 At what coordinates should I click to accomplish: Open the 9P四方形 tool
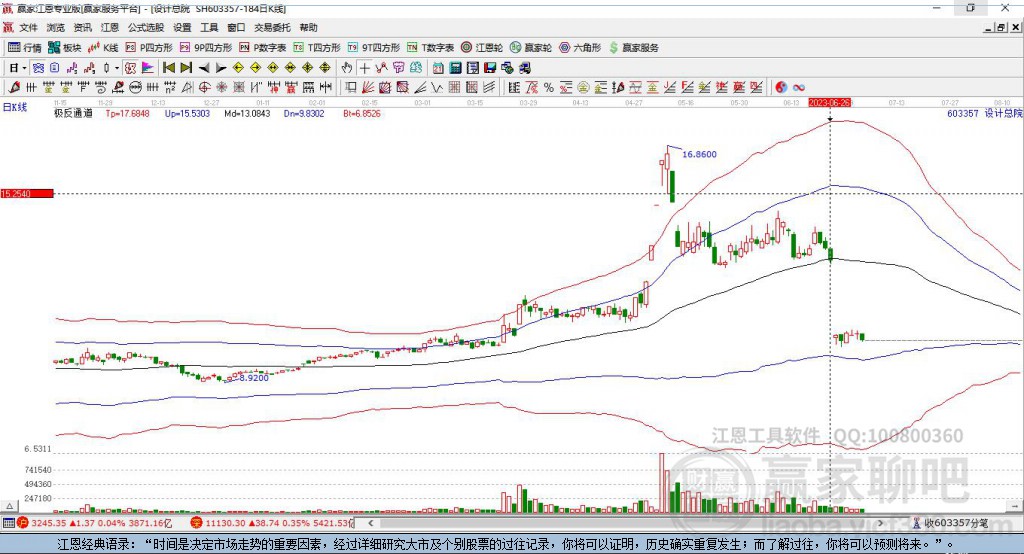206,48
